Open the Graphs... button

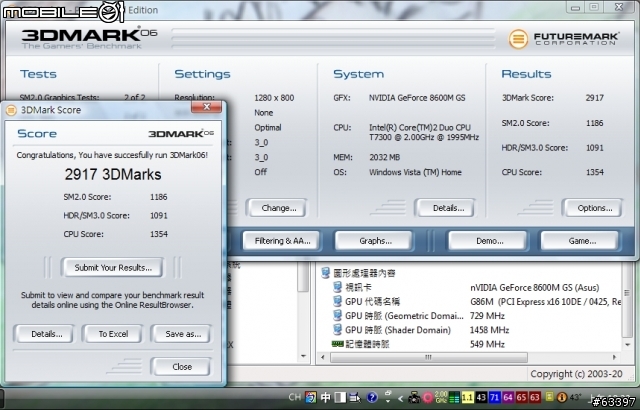pyautogui.click(x=375, y=241)
